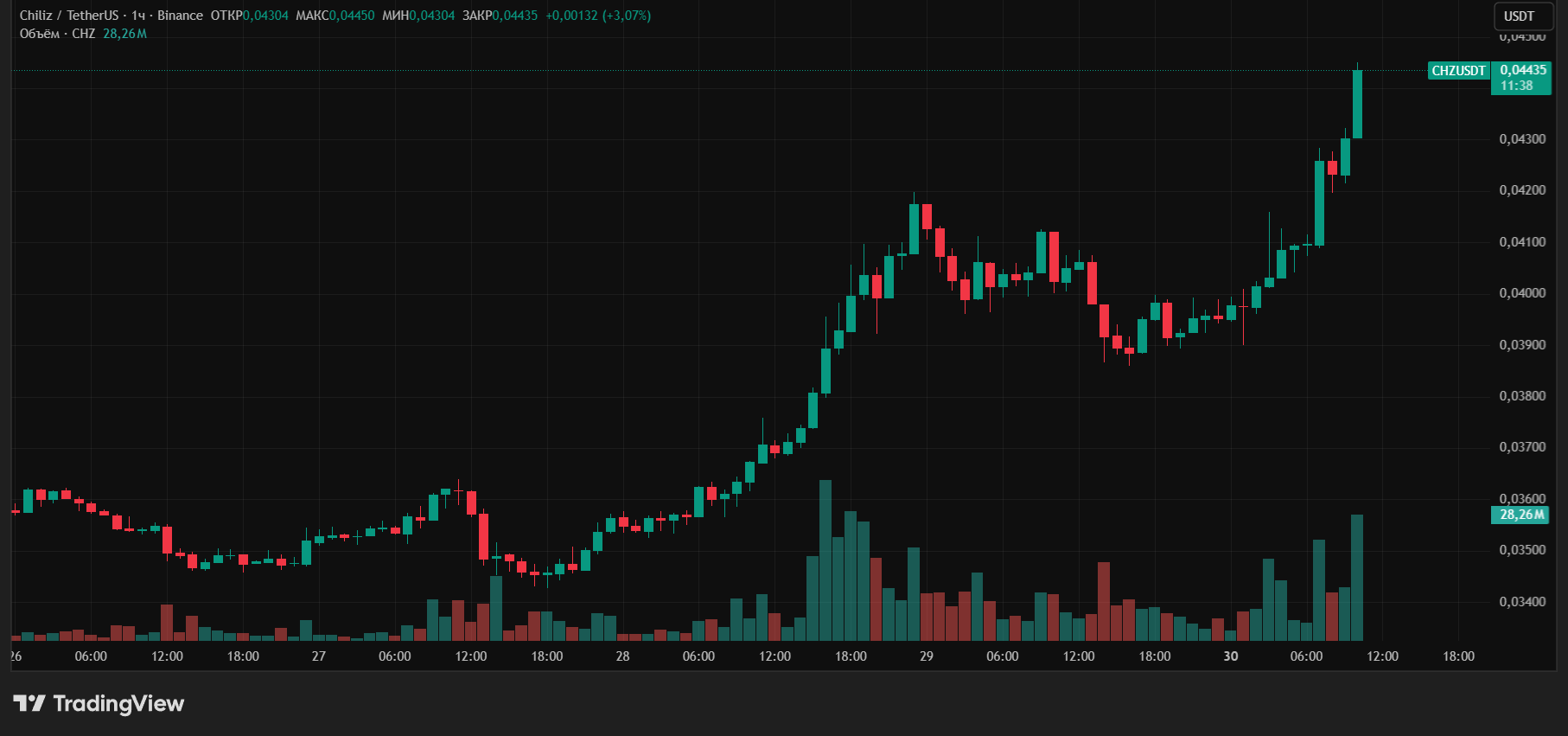Click the МАКС high value in legend
1568x736 pixels.
pyautogui.click(x=352, y=16)
